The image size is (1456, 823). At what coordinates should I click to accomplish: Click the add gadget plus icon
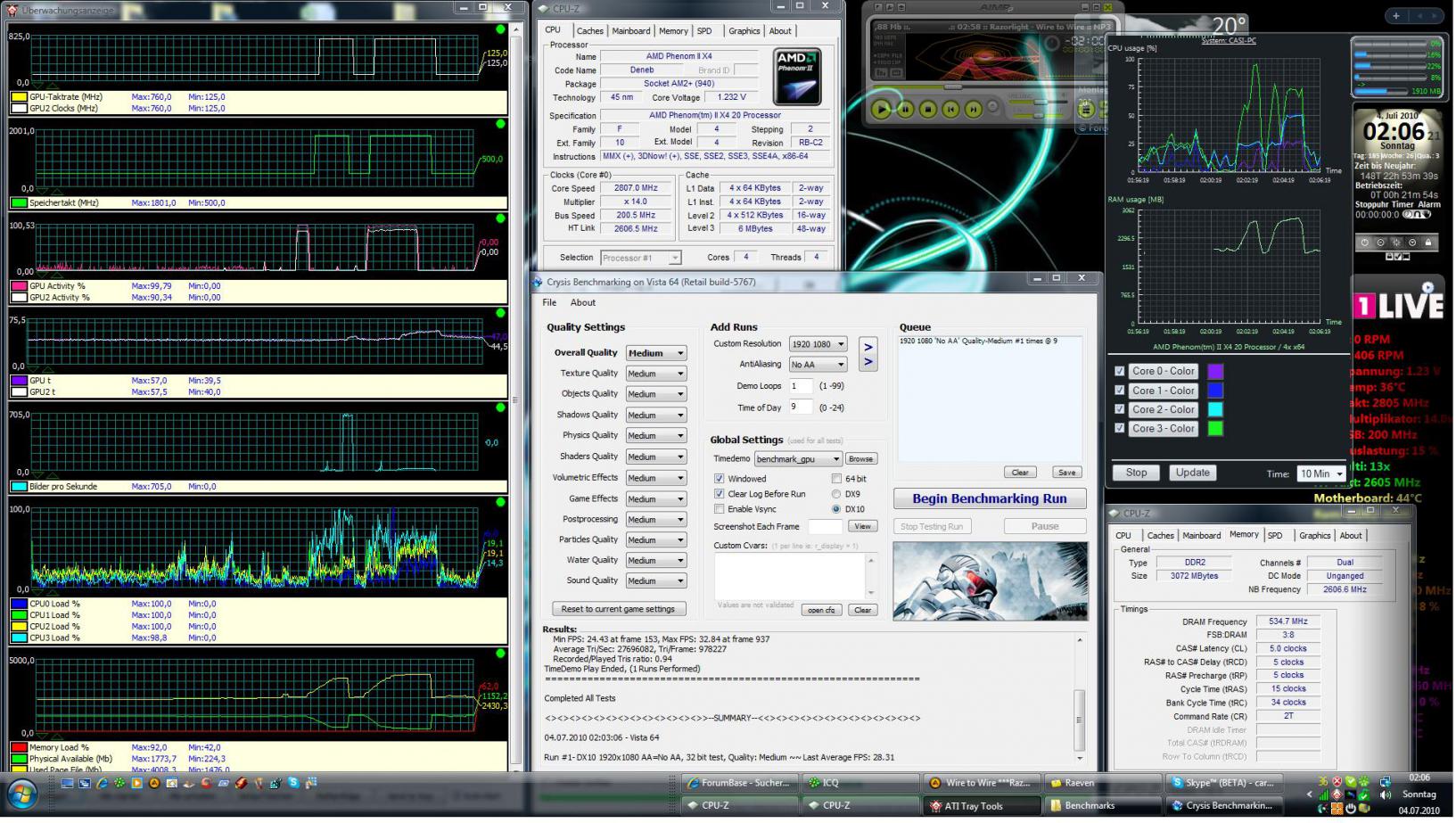coord(1395,16)
